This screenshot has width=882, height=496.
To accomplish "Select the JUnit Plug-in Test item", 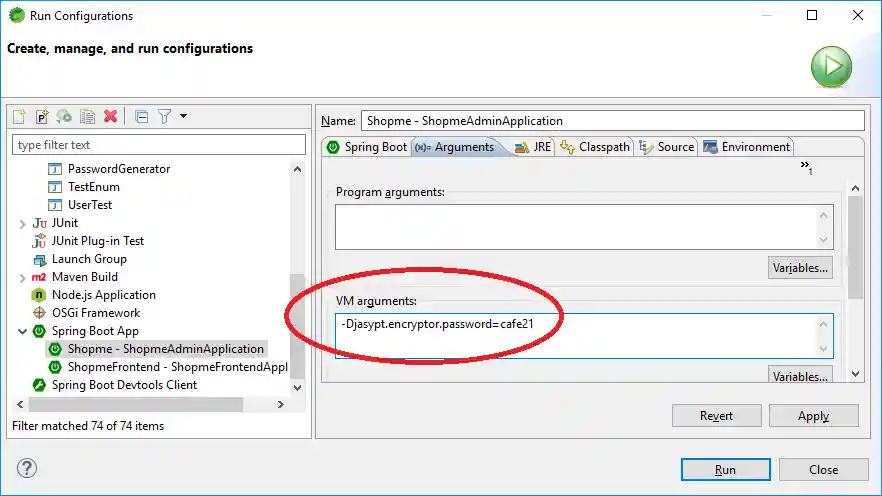I will point(98,241).
